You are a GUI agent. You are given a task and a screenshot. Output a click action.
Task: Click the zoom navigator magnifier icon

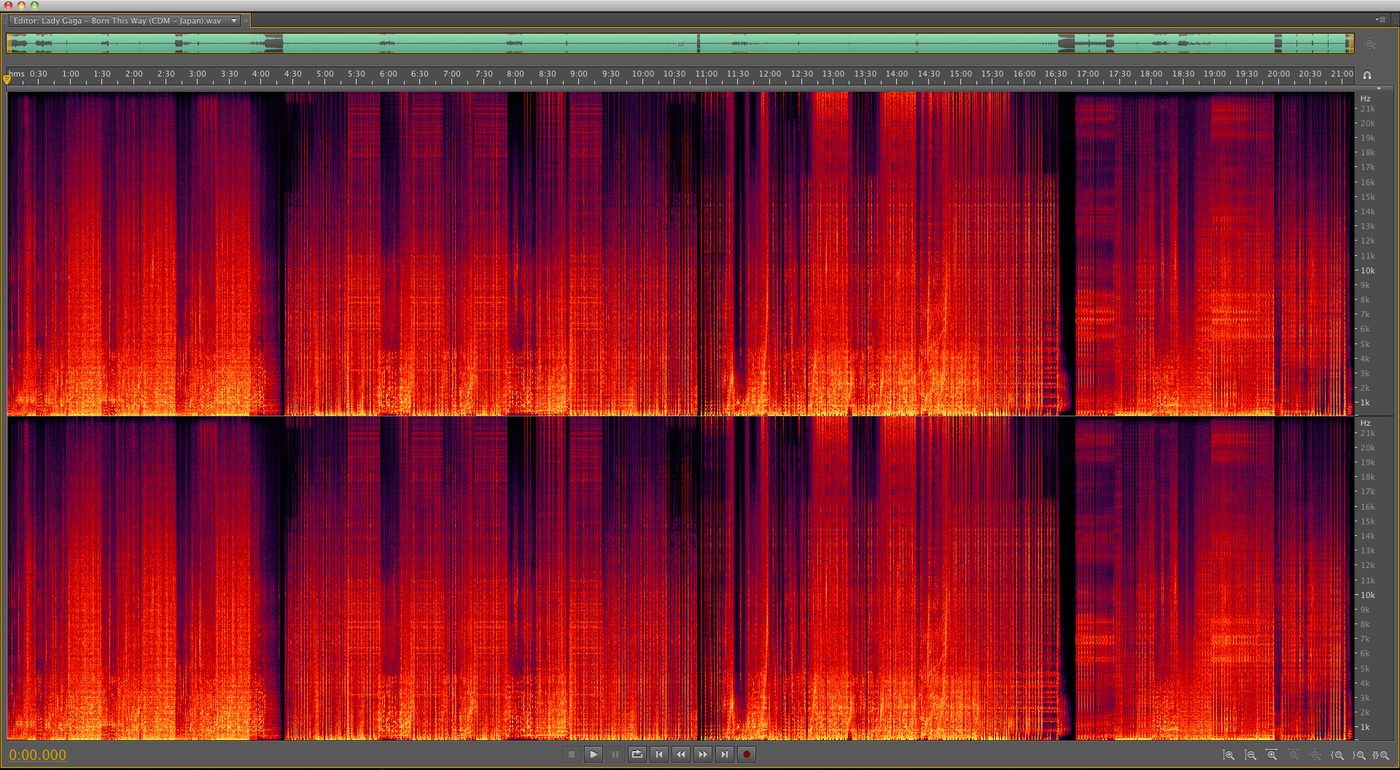click(x=1370, y=44)
